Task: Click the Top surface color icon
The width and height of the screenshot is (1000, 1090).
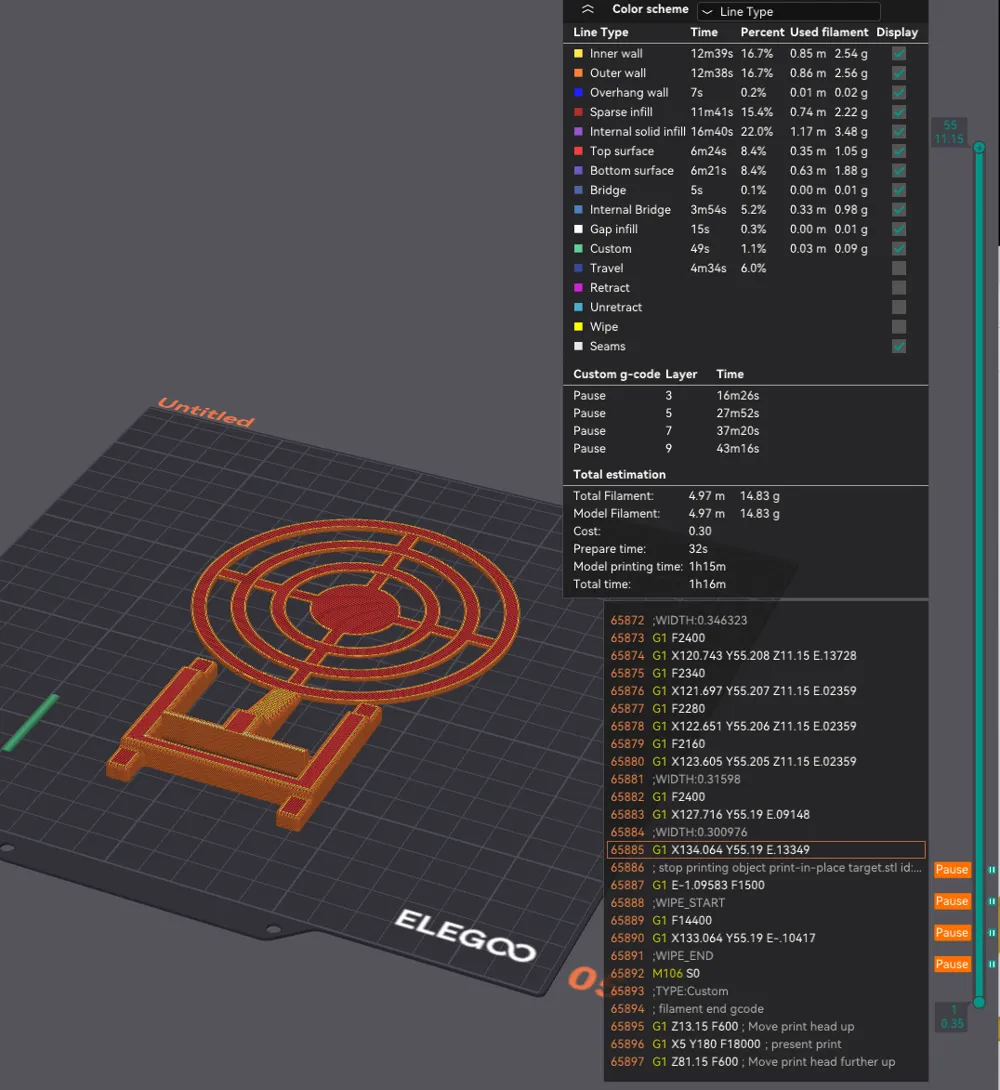Action: [x=578, y=151]
